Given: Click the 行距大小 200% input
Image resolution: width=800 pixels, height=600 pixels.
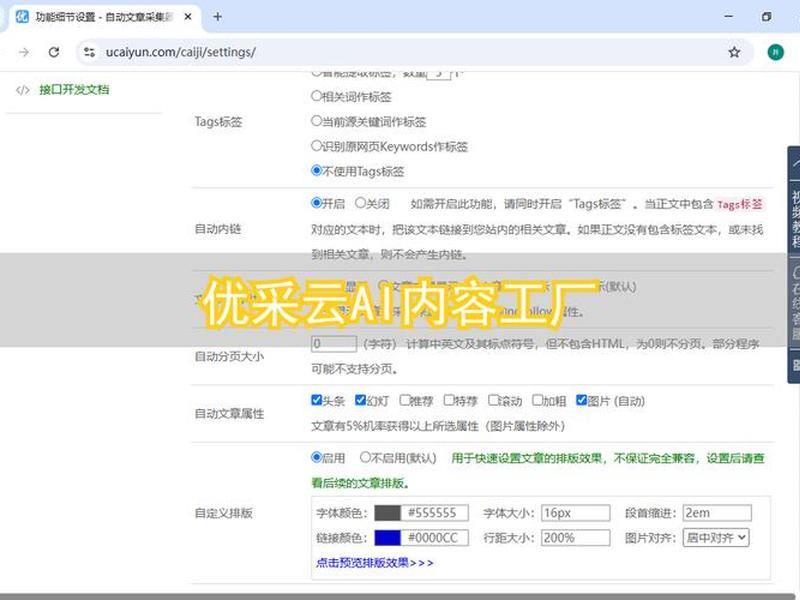Looking at the screenshot, I should click(576, 538).
